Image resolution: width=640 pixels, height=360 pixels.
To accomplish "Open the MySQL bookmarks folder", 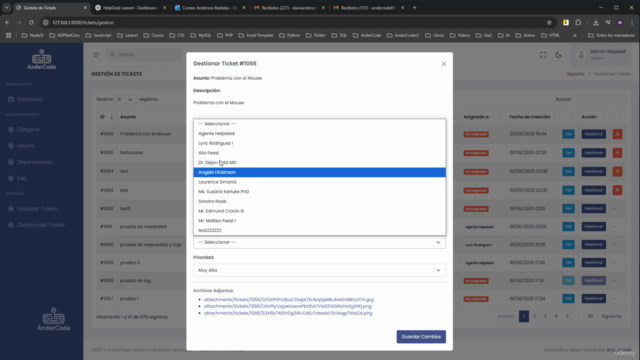I will tap(200, 36).
